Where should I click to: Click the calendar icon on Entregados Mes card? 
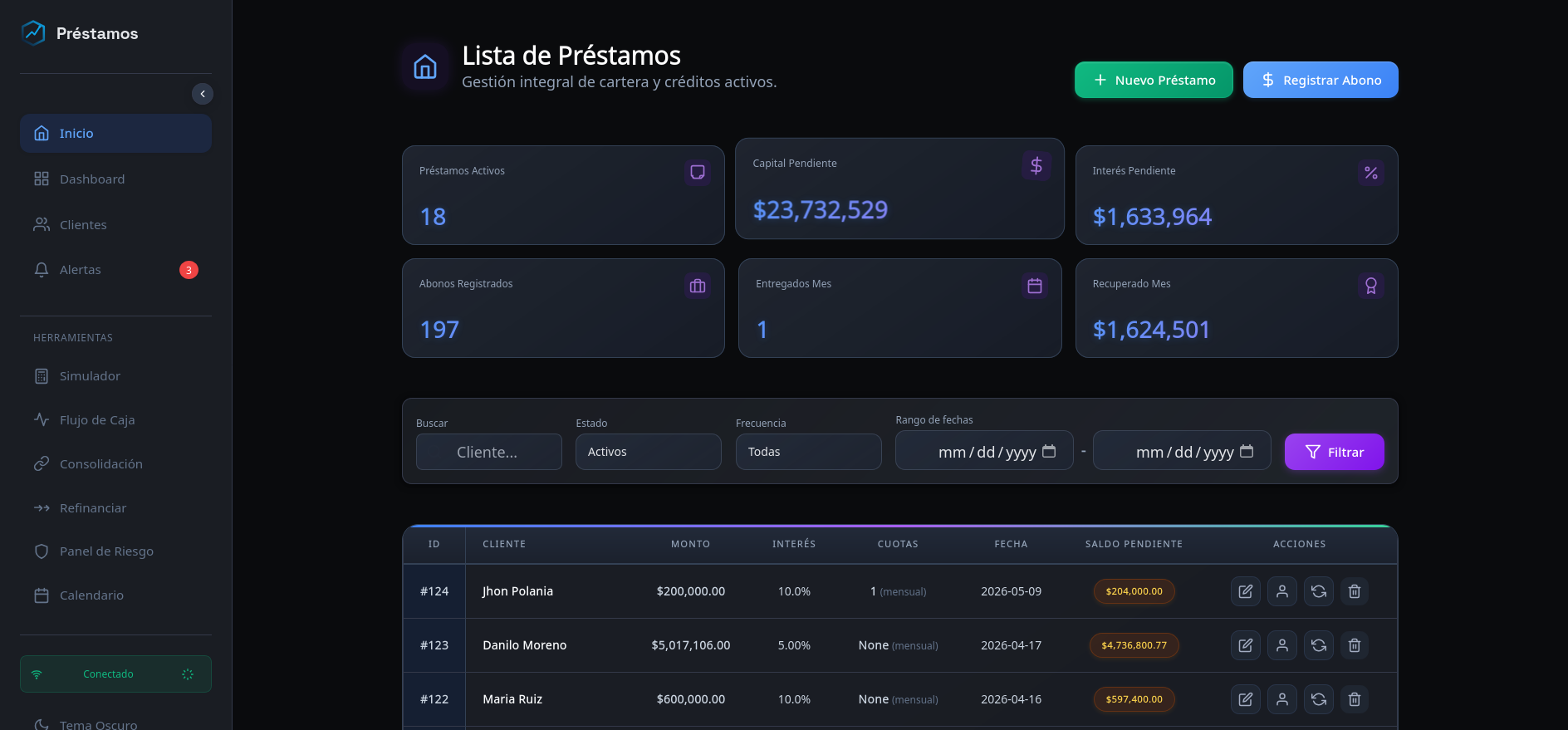click(1035, 286)
